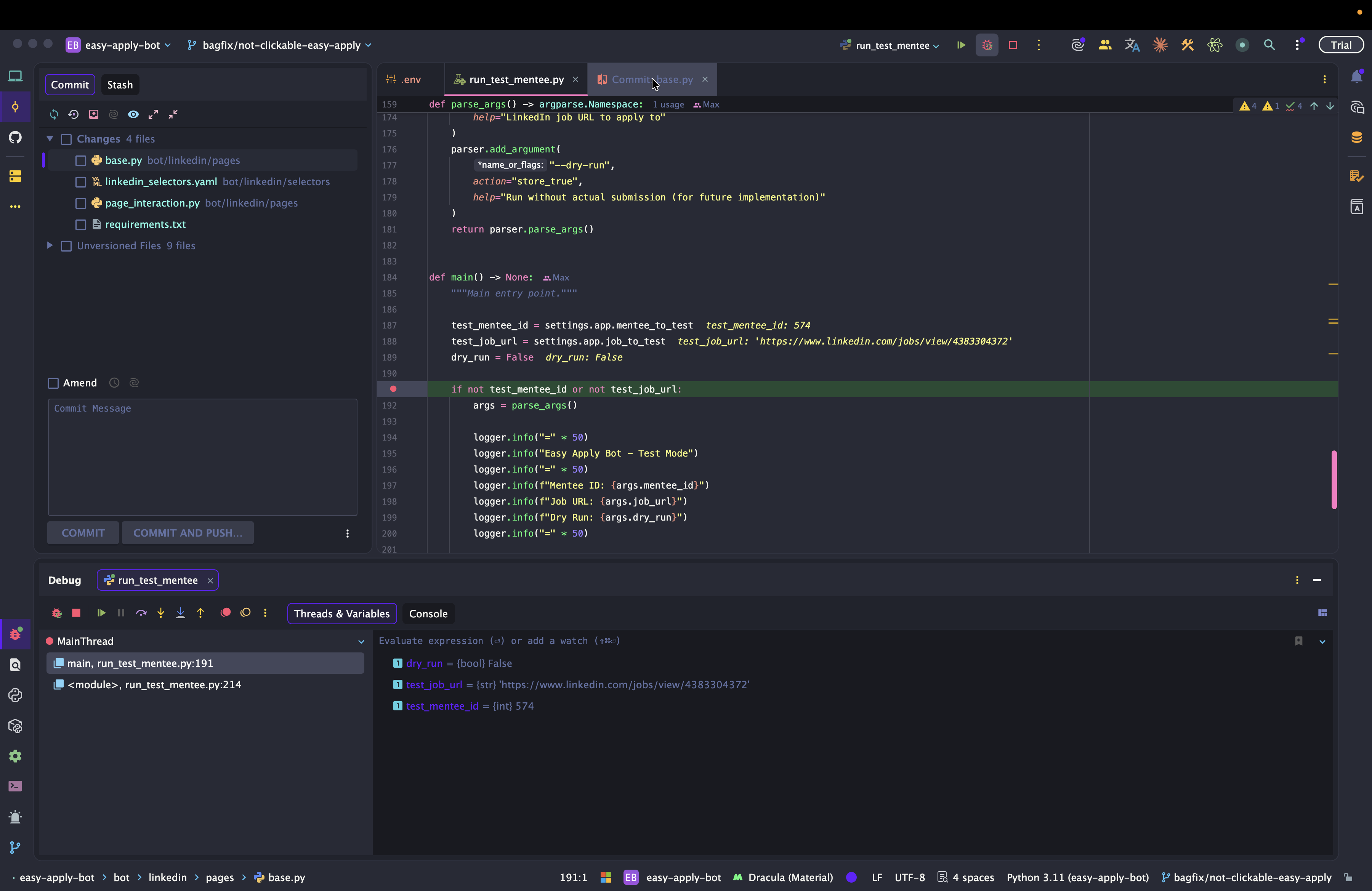Screen dimensions: 1372x891
Task: Click the pink editor scrollbar thumb
Action: pos(1334,479)
